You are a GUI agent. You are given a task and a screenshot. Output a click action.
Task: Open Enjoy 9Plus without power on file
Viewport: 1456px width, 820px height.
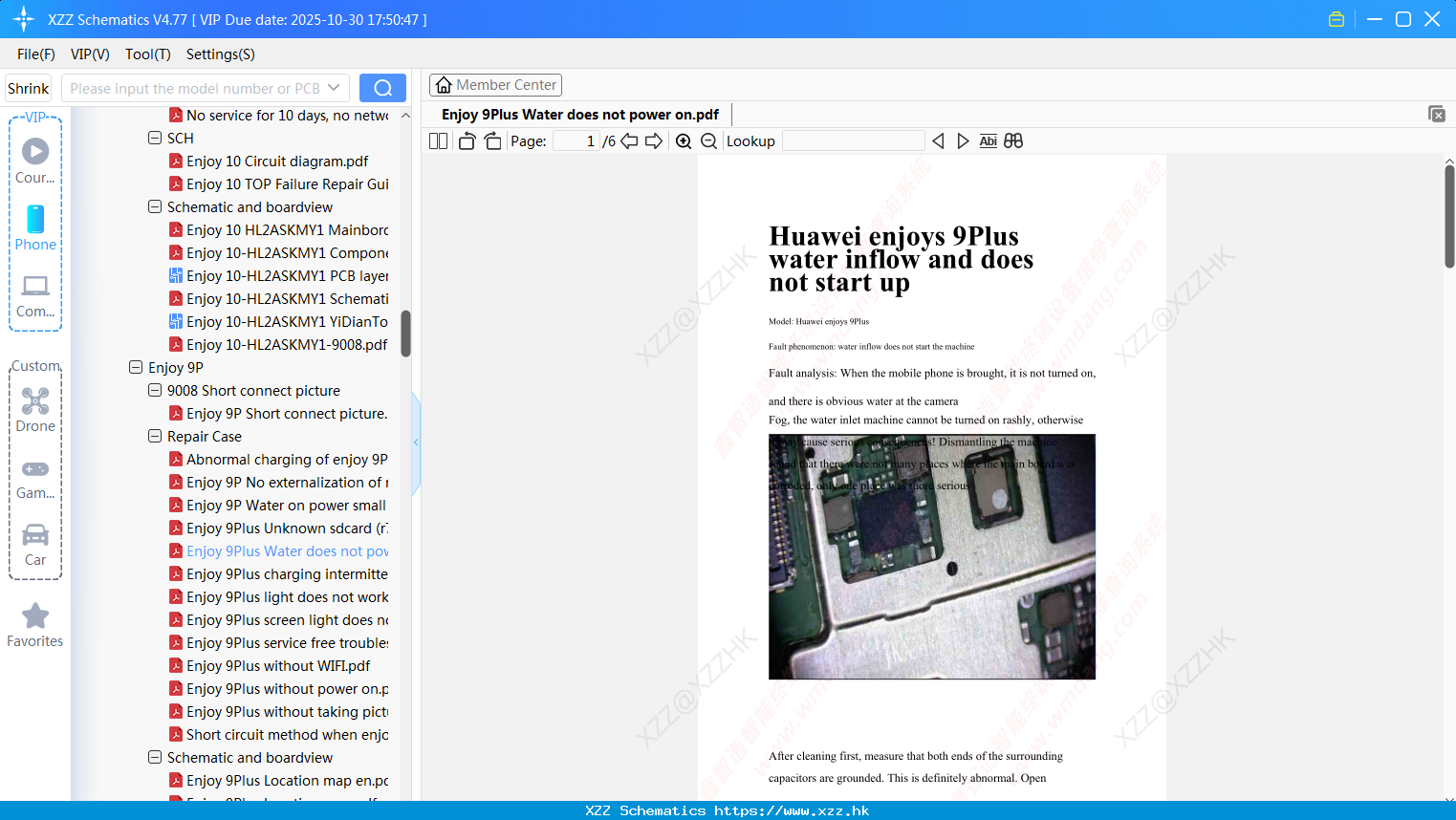279,688
